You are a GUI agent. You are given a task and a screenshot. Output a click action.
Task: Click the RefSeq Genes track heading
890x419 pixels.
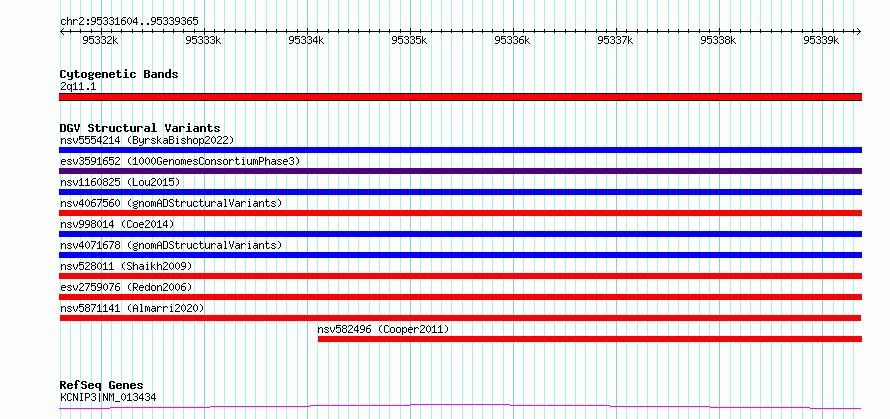click(x=101, y=385)
